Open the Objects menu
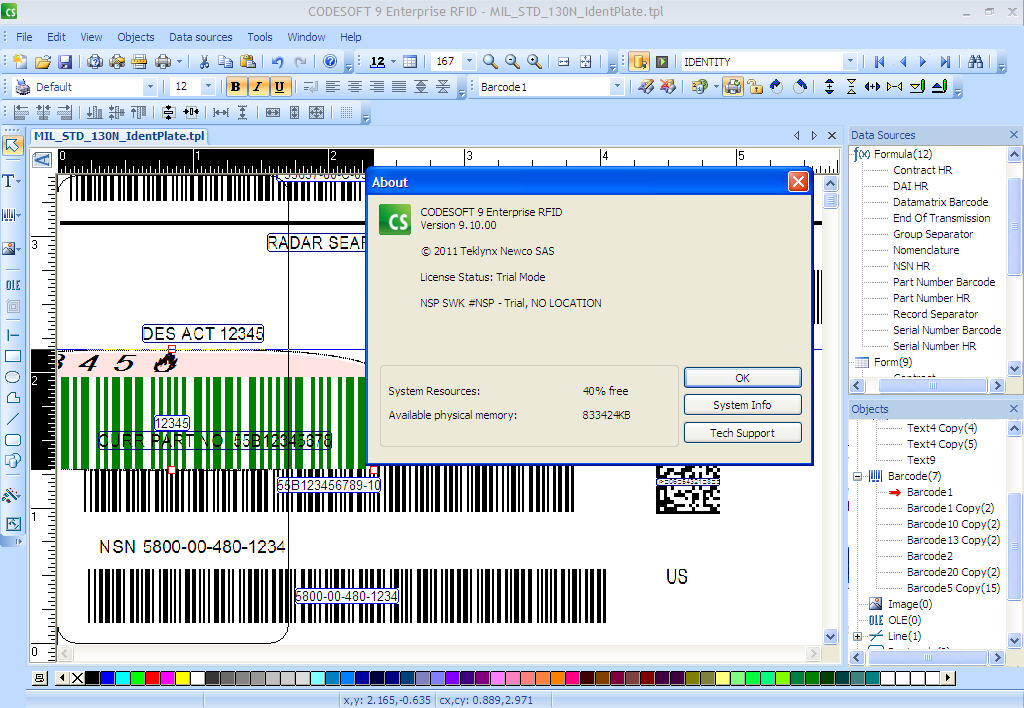 pyautogui.click(x=136, y=37)
